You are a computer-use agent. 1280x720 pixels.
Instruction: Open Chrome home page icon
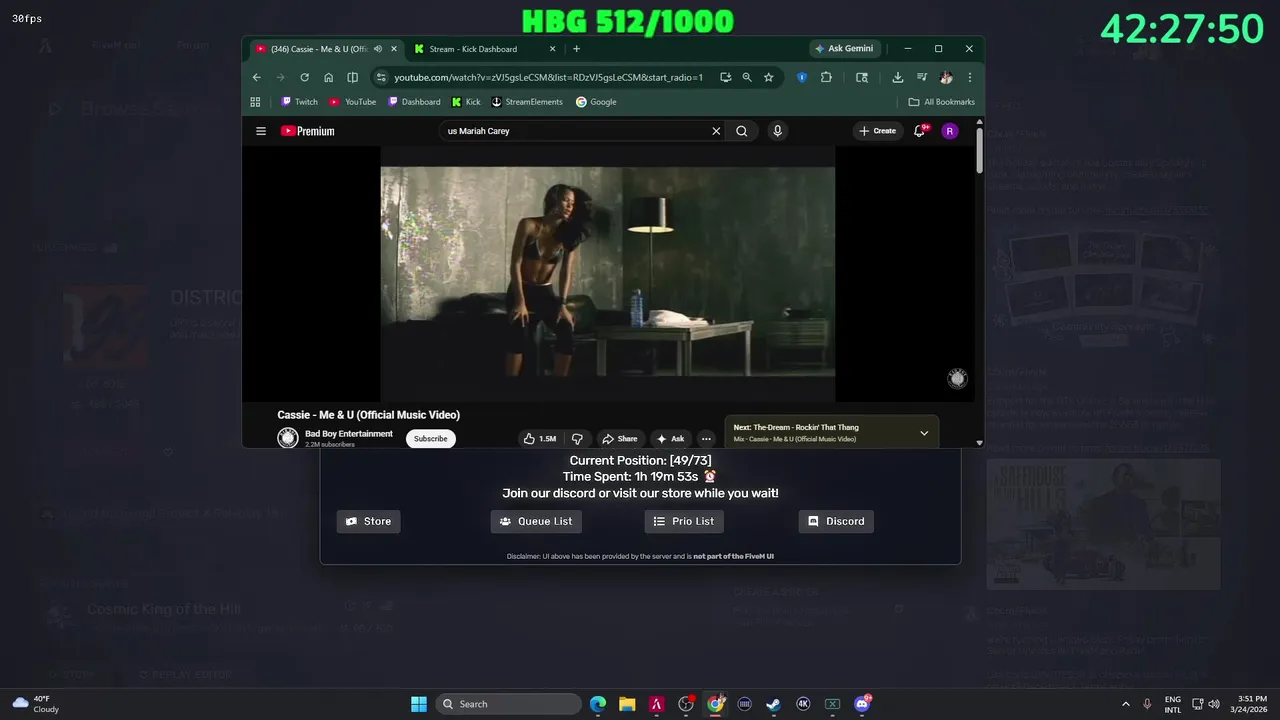coord(328,77)
